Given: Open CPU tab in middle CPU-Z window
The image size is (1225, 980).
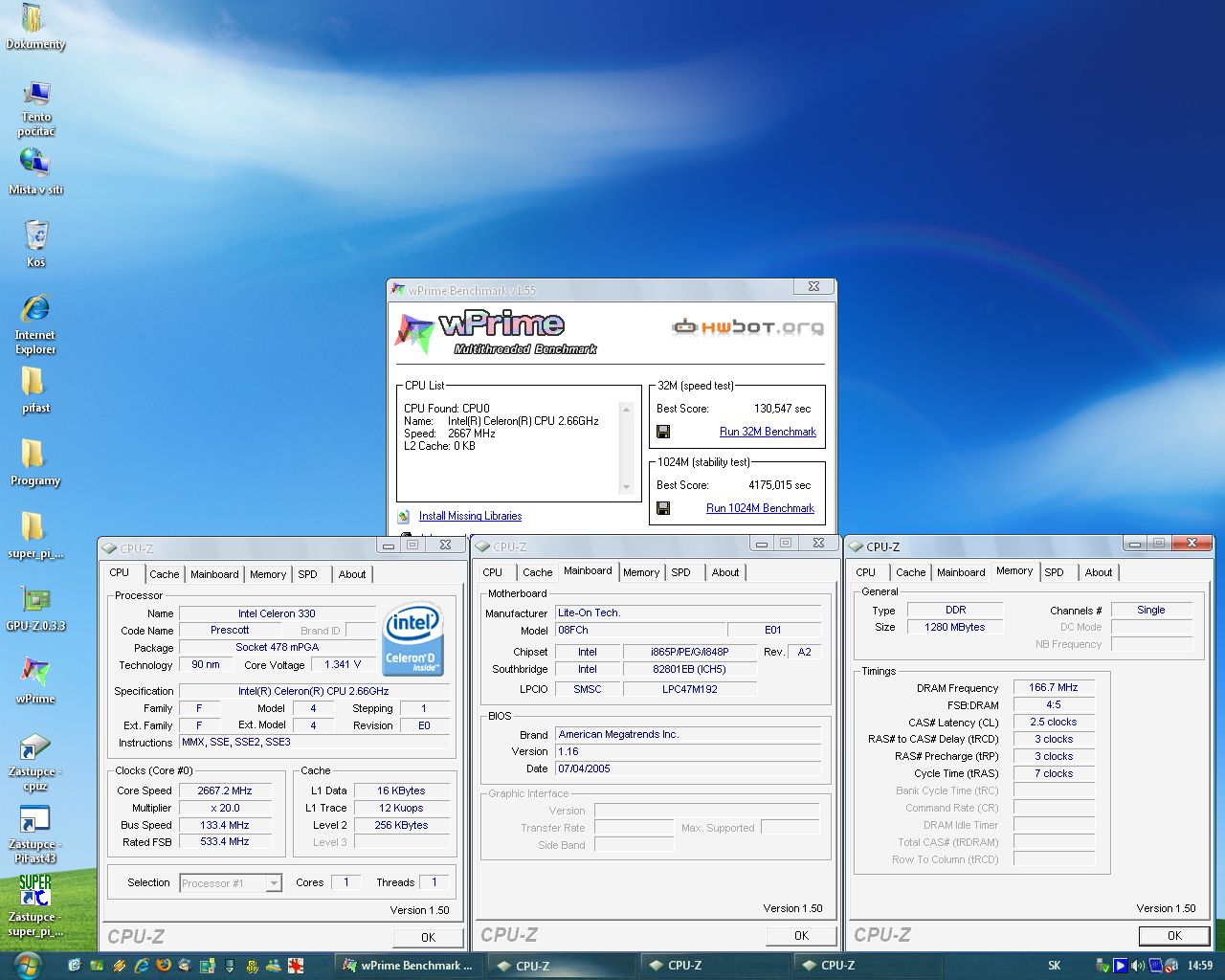Looking at the screenshot, I should (x=492, y=572).
